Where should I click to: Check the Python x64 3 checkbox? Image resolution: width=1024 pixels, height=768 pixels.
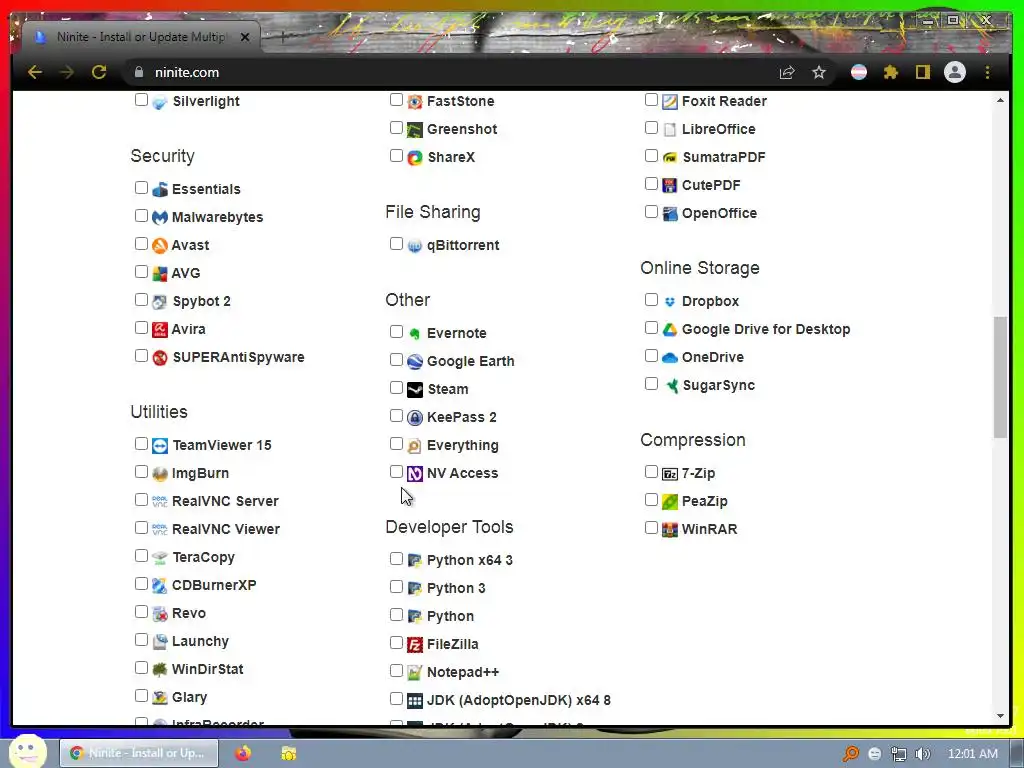(x=396, y=558)
